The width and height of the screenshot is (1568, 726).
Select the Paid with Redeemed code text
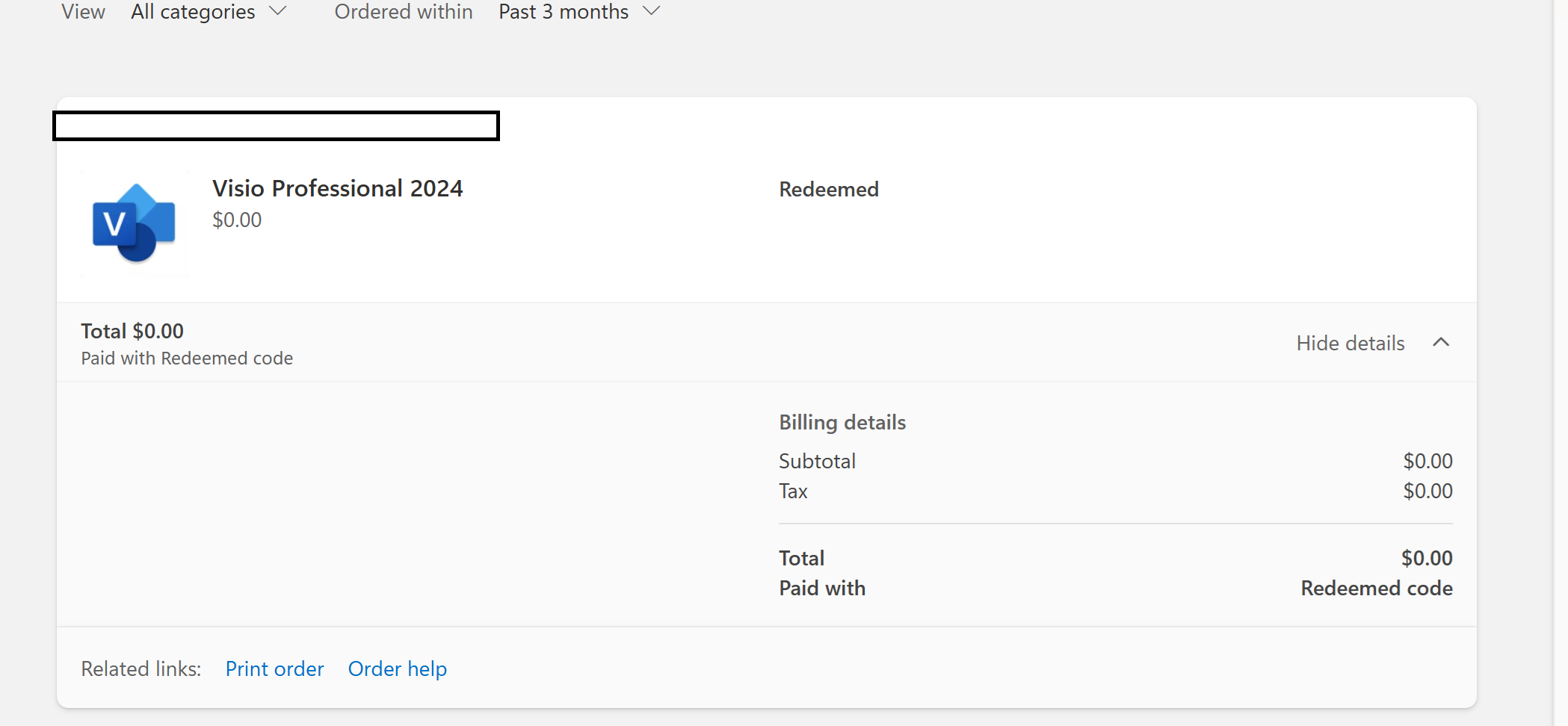186,358
